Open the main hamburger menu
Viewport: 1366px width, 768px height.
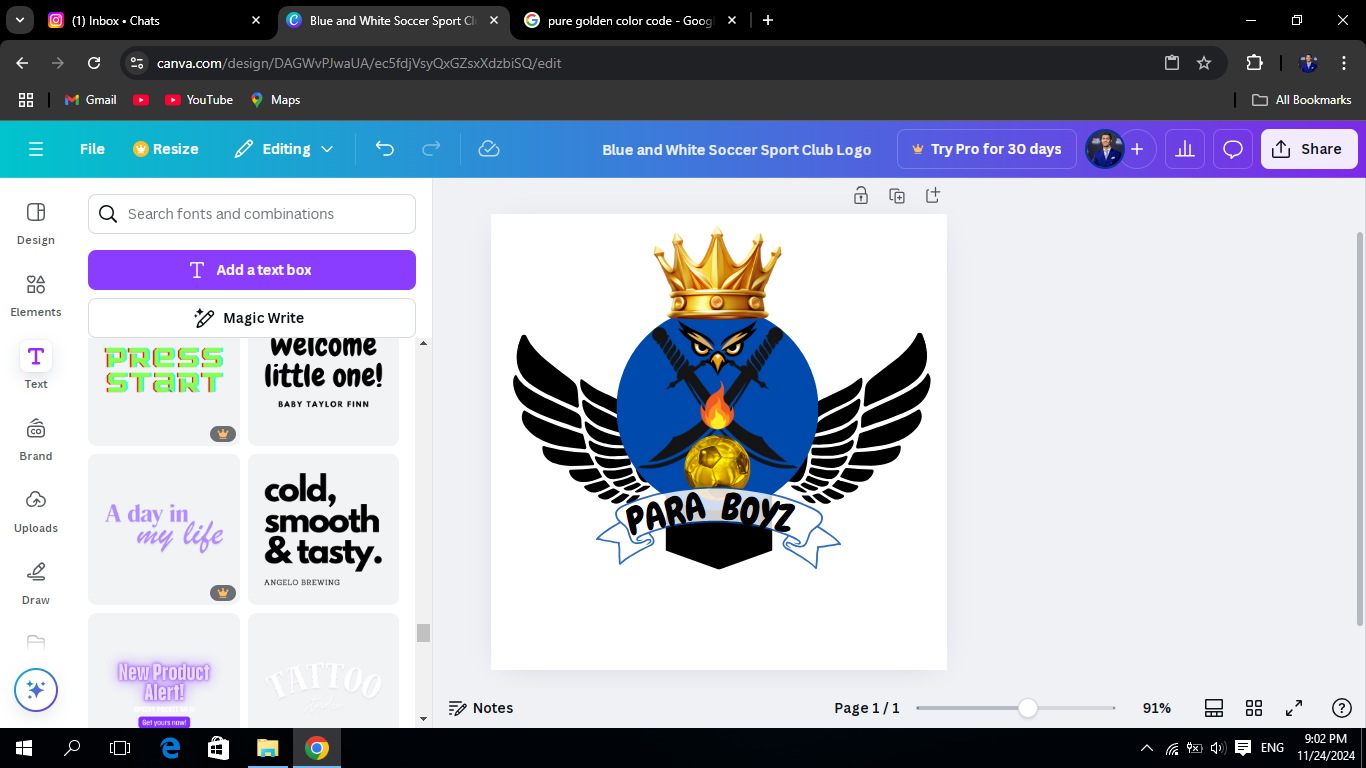(x=36, y=149)
